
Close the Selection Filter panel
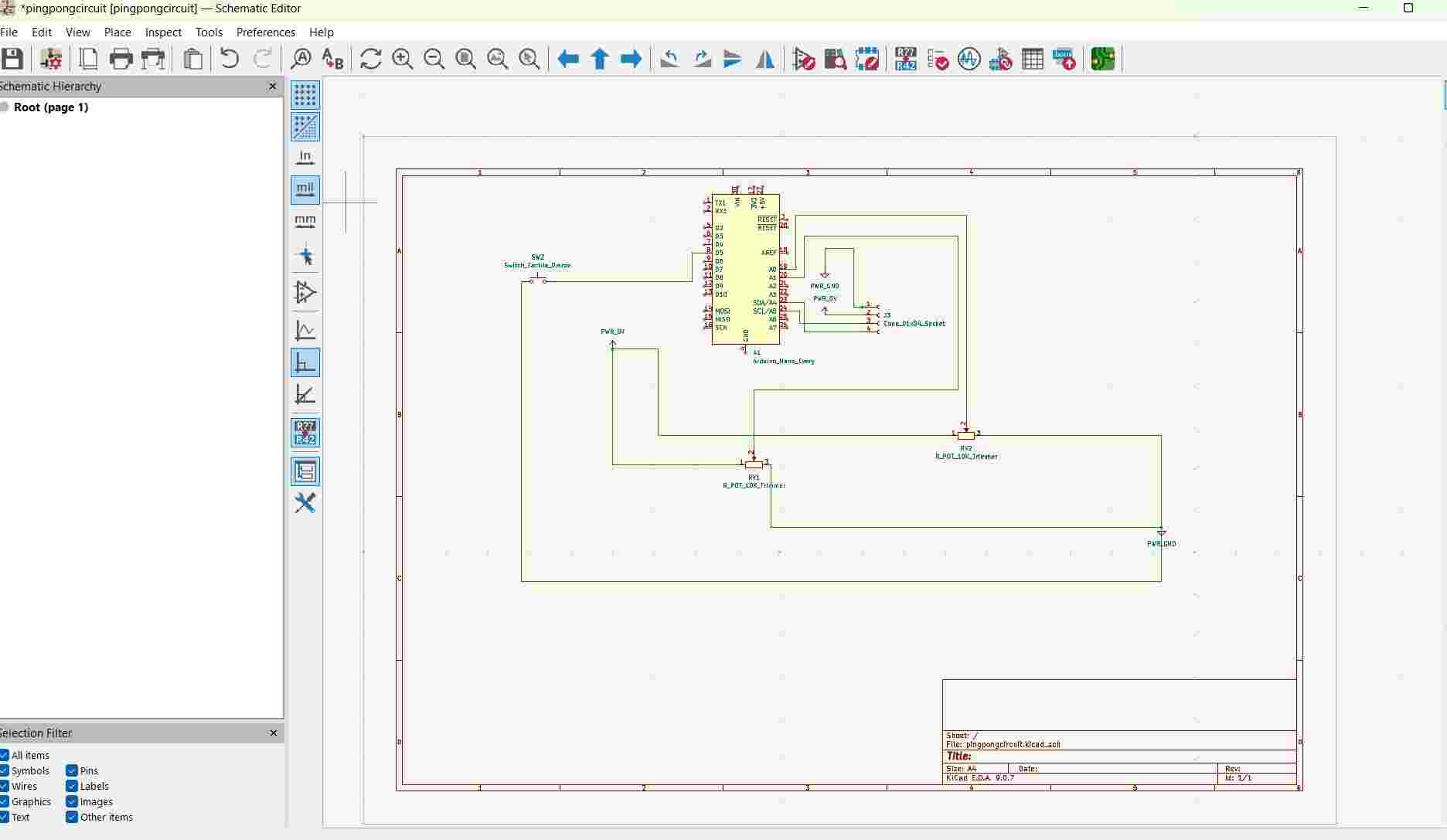[273, 733]
